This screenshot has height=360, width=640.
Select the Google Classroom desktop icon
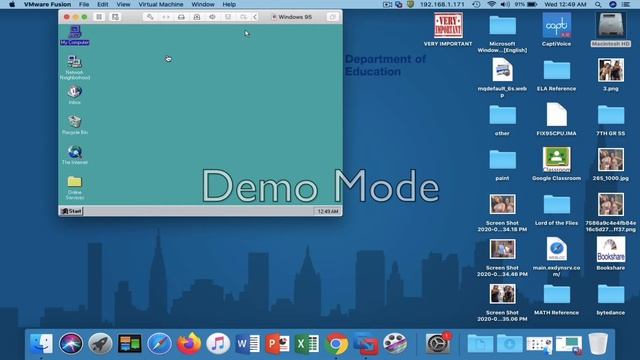coord(556,164)
